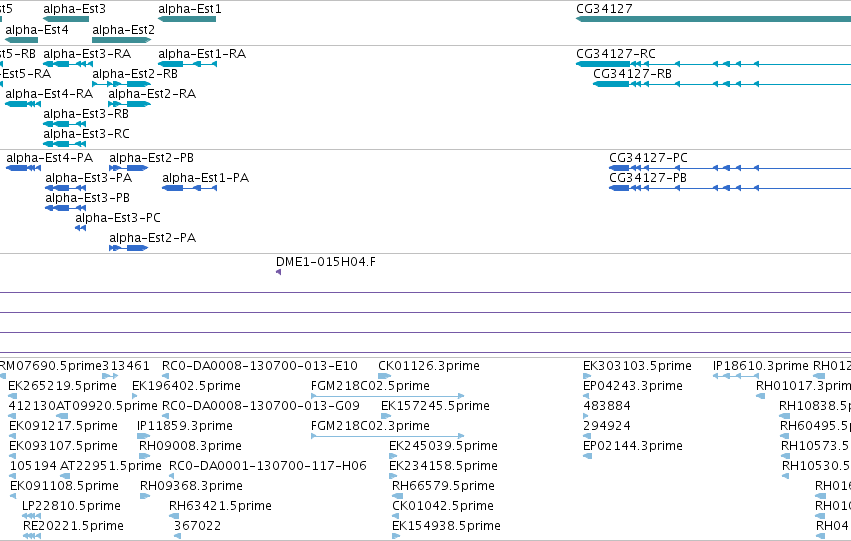Image resolution: width=851 pixels, height=541 pixels.
Task: Select the alpha-Est3 gene label
Action: [74, 9]
